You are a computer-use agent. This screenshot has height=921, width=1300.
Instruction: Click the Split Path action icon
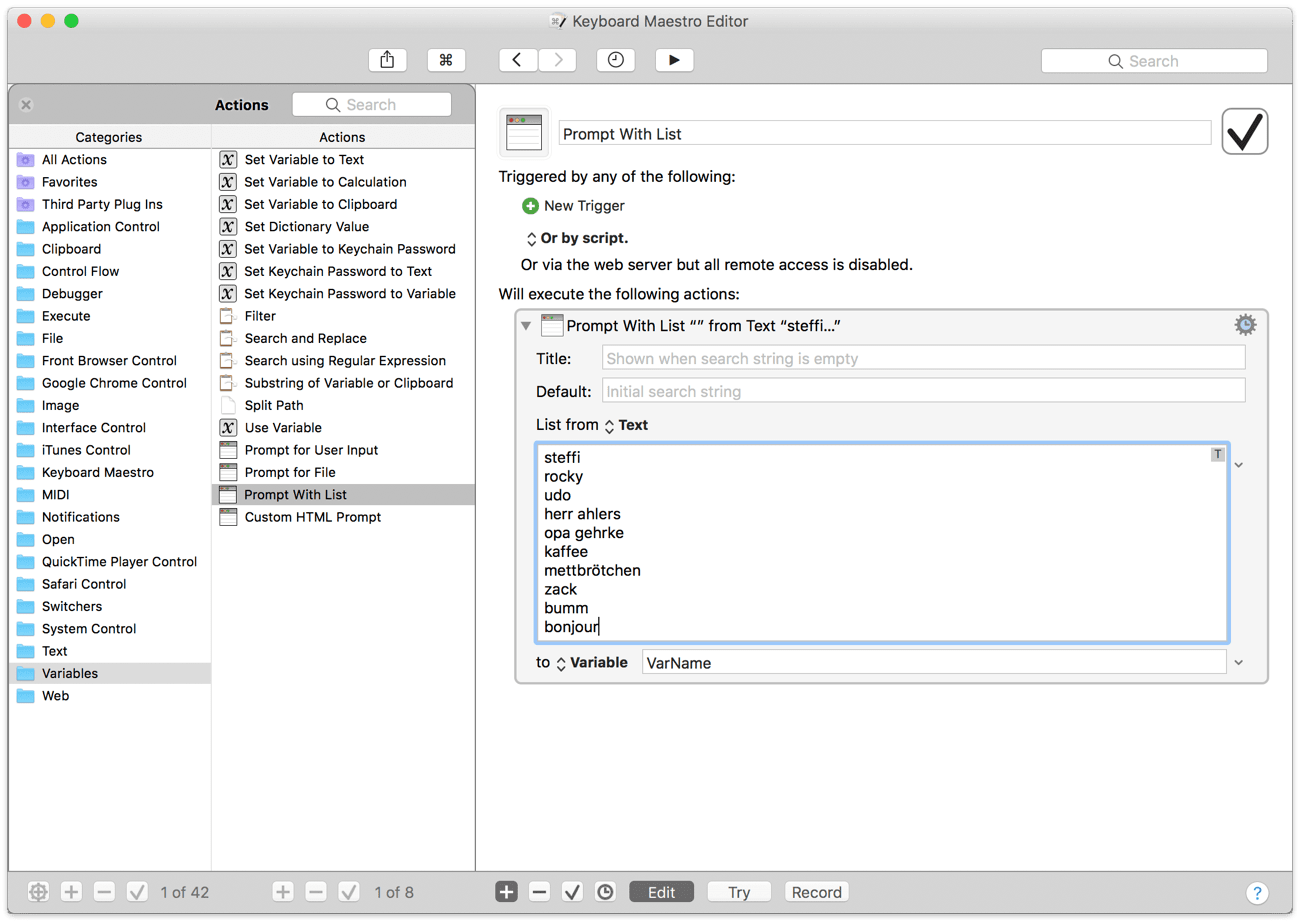point(227,405)
